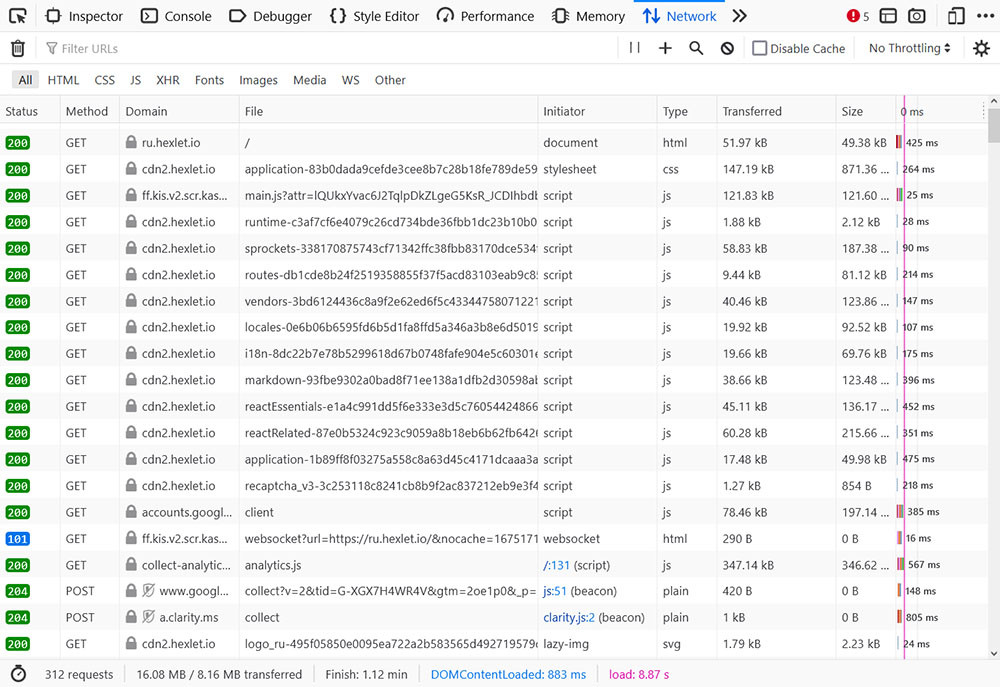Viewport: 1000px width, 687px height.
Task: Clear all network requests using trash icon
Action: click(17, 48)
